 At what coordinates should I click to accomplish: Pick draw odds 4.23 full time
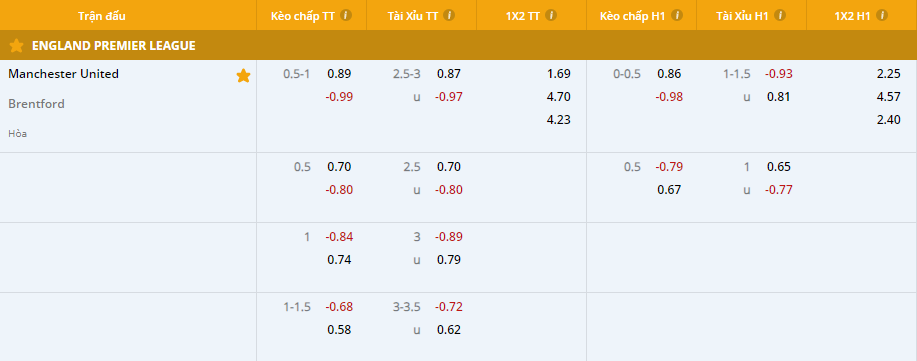coord(559,119)
